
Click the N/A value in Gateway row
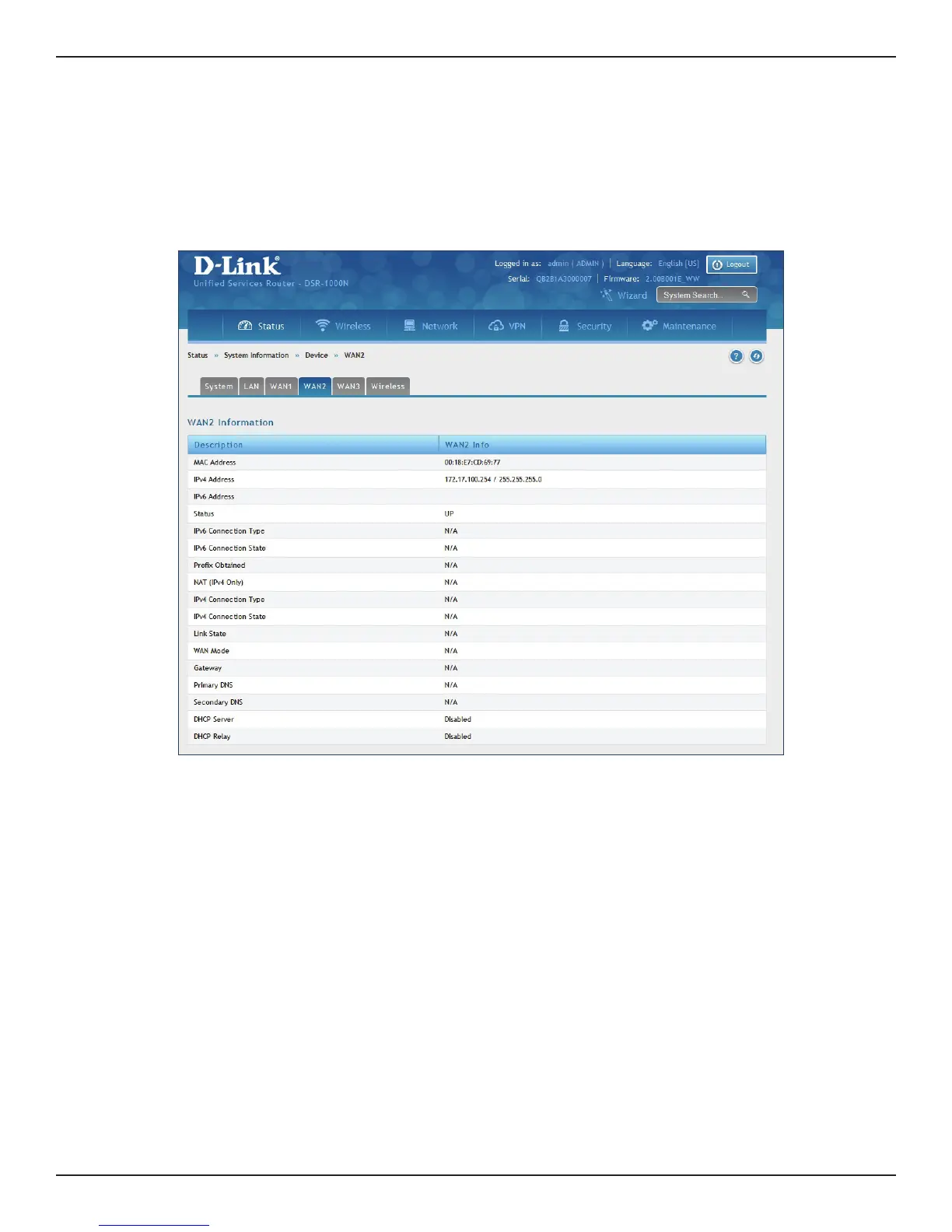[x=451, y=668]
